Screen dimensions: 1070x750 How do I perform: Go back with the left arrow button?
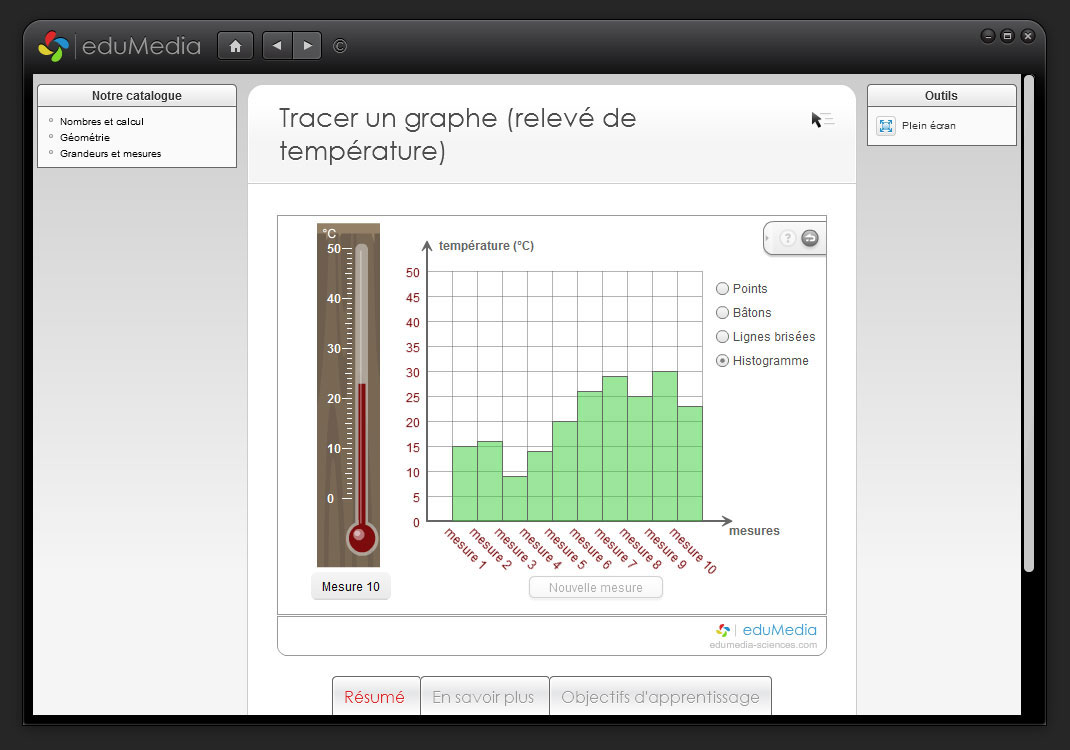[277, 46]
